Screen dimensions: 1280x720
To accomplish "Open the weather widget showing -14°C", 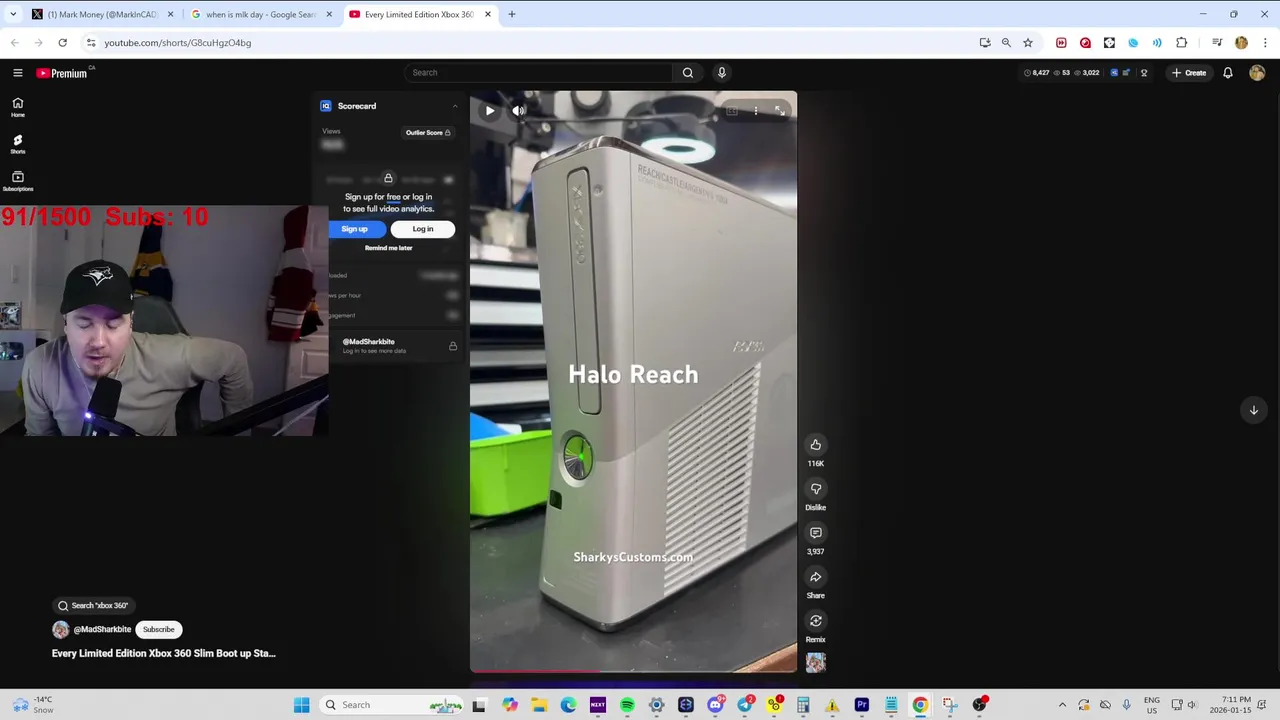I will [32, 705].
